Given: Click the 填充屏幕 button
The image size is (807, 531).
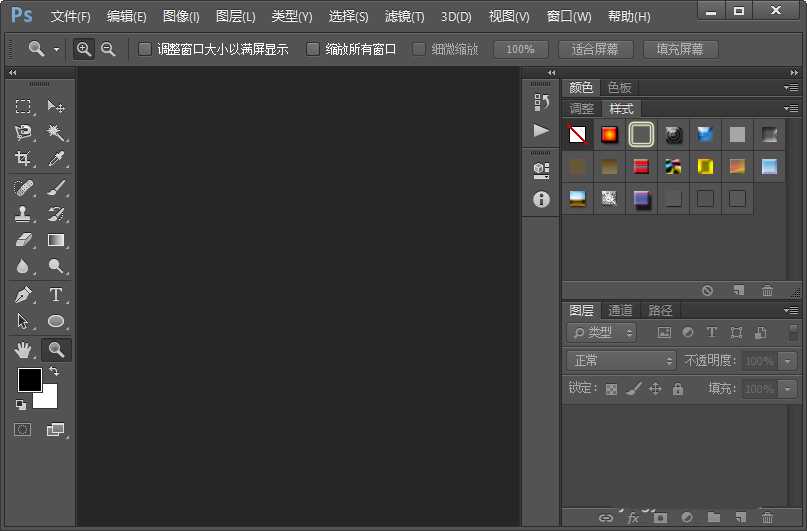Looking at the screenshot, I should pos(679,49).
